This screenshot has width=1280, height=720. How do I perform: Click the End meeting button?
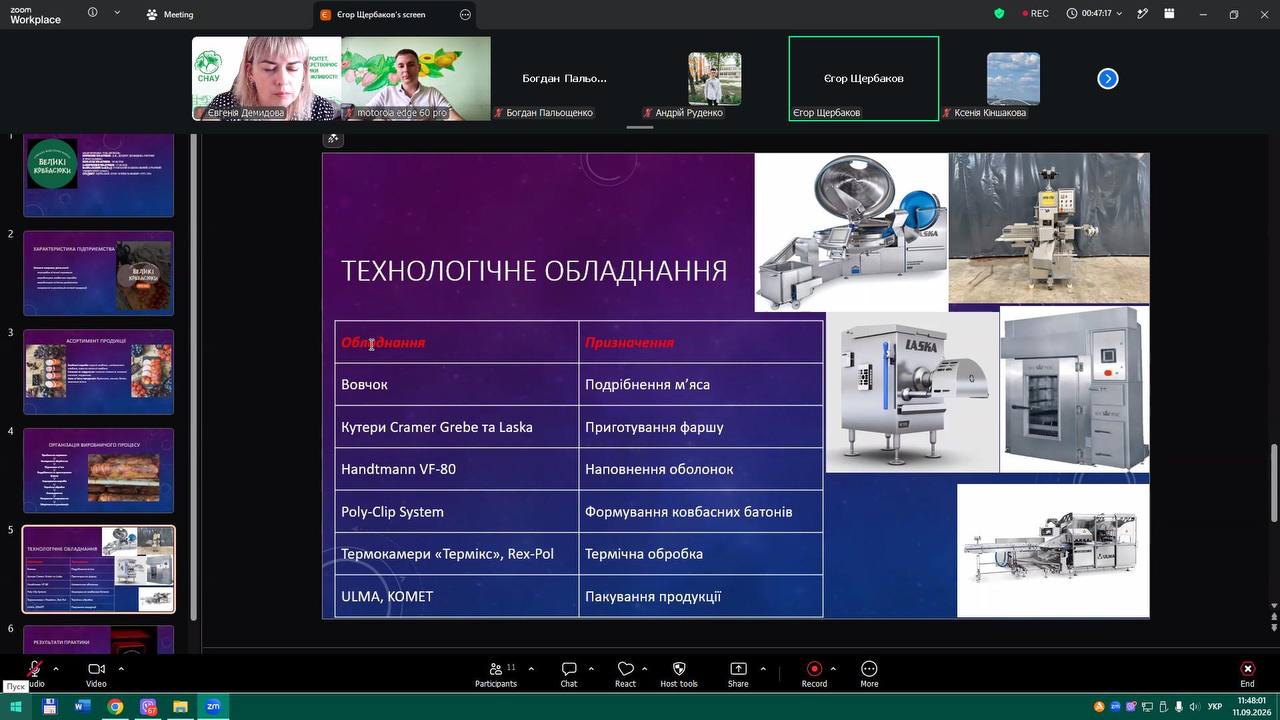1247,675
